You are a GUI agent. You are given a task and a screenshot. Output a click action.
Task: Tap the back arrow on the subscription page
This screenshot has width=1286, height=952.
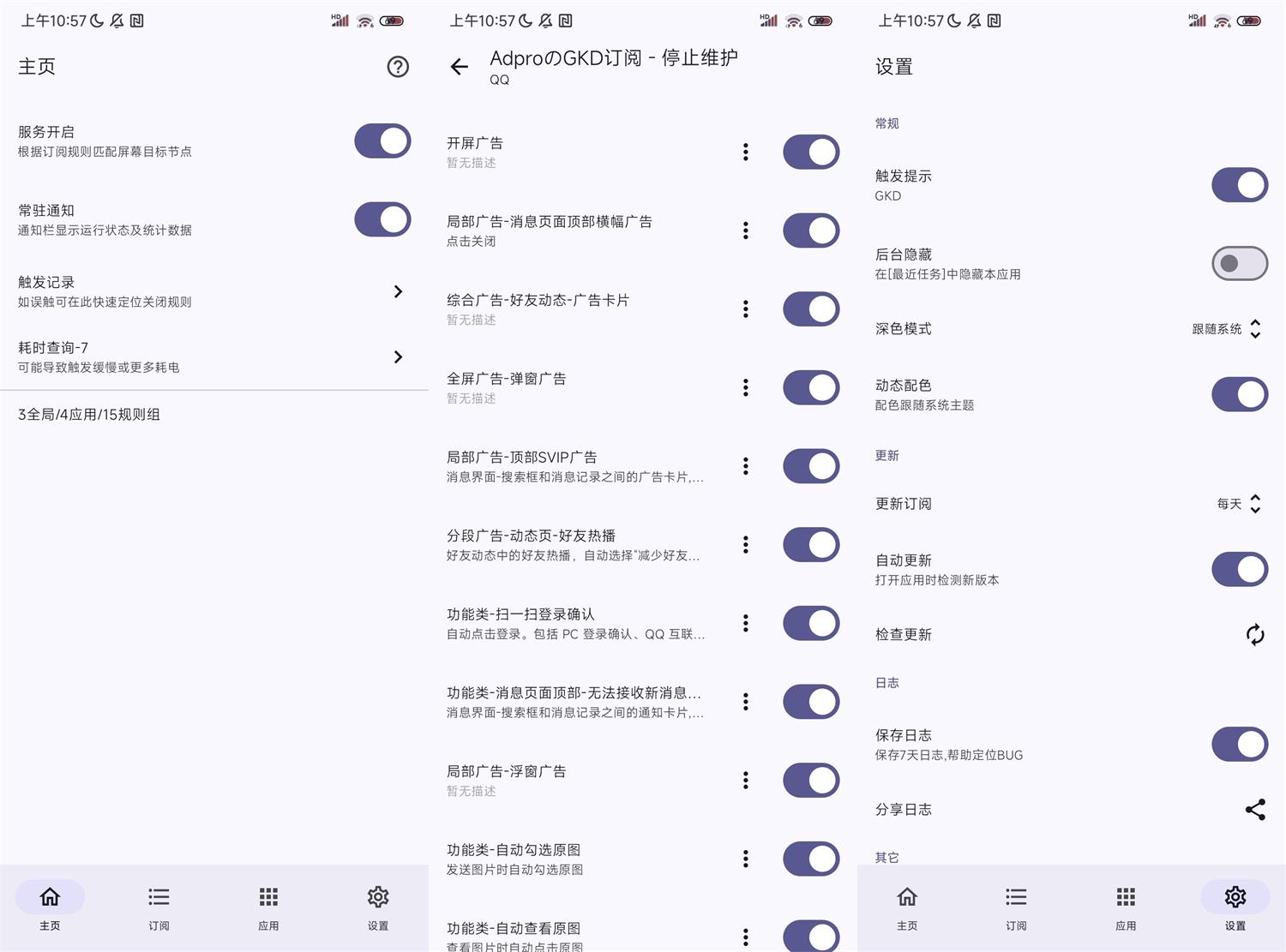(x=460, y=67)
